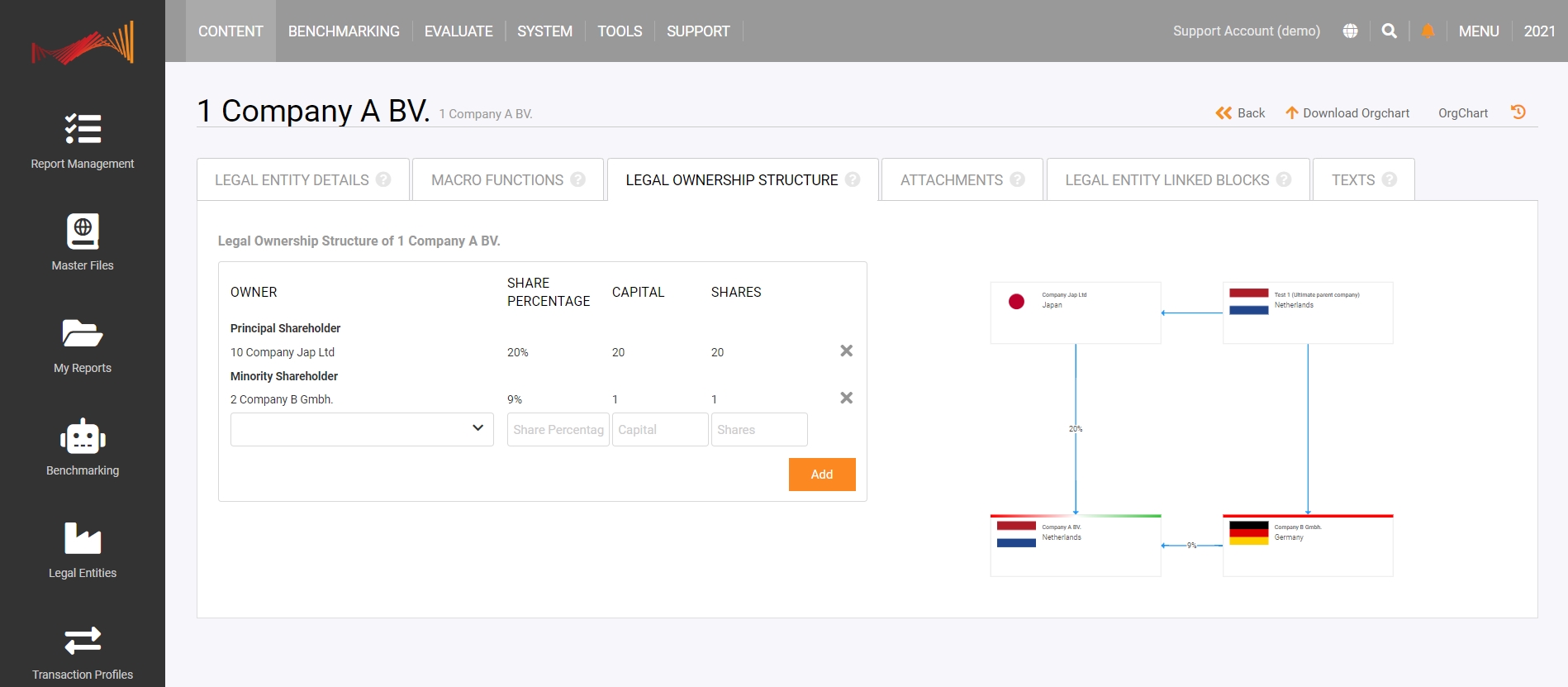The image size is (1568, 687).
Task: Click Germany flag in orgchart
Action: click(x=1248, y=533)
